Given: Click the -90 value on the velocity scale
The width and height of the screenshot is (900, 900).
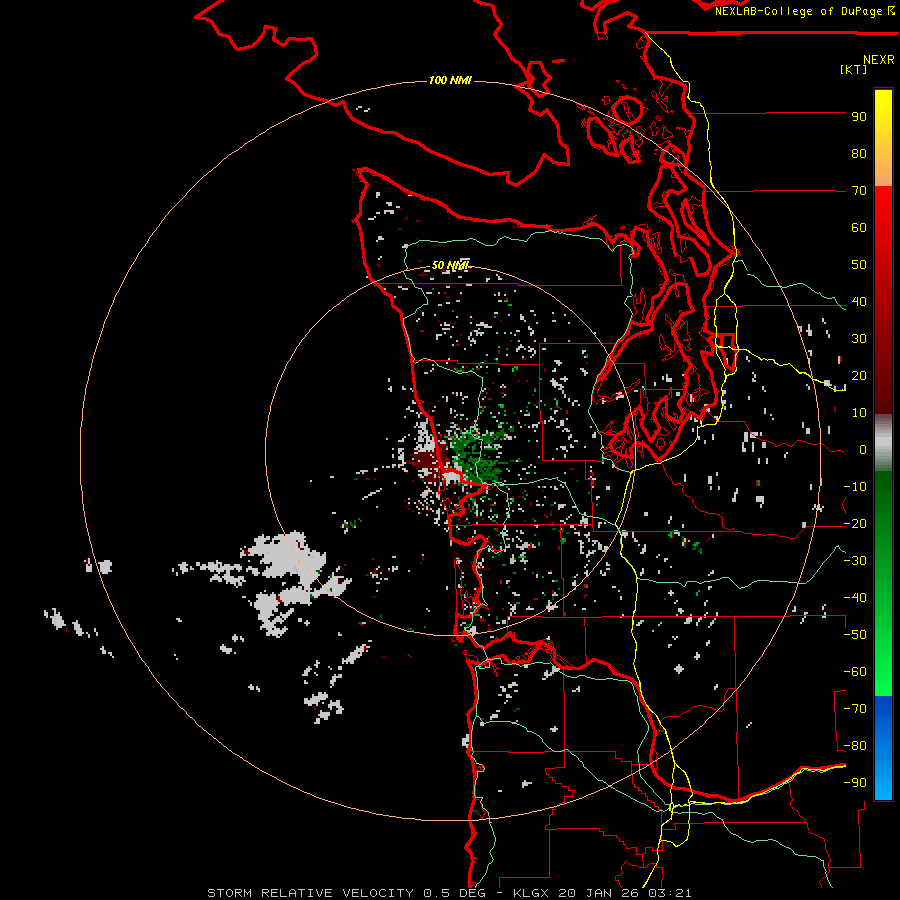Looking at the screenshot, I should click(855, 783).
